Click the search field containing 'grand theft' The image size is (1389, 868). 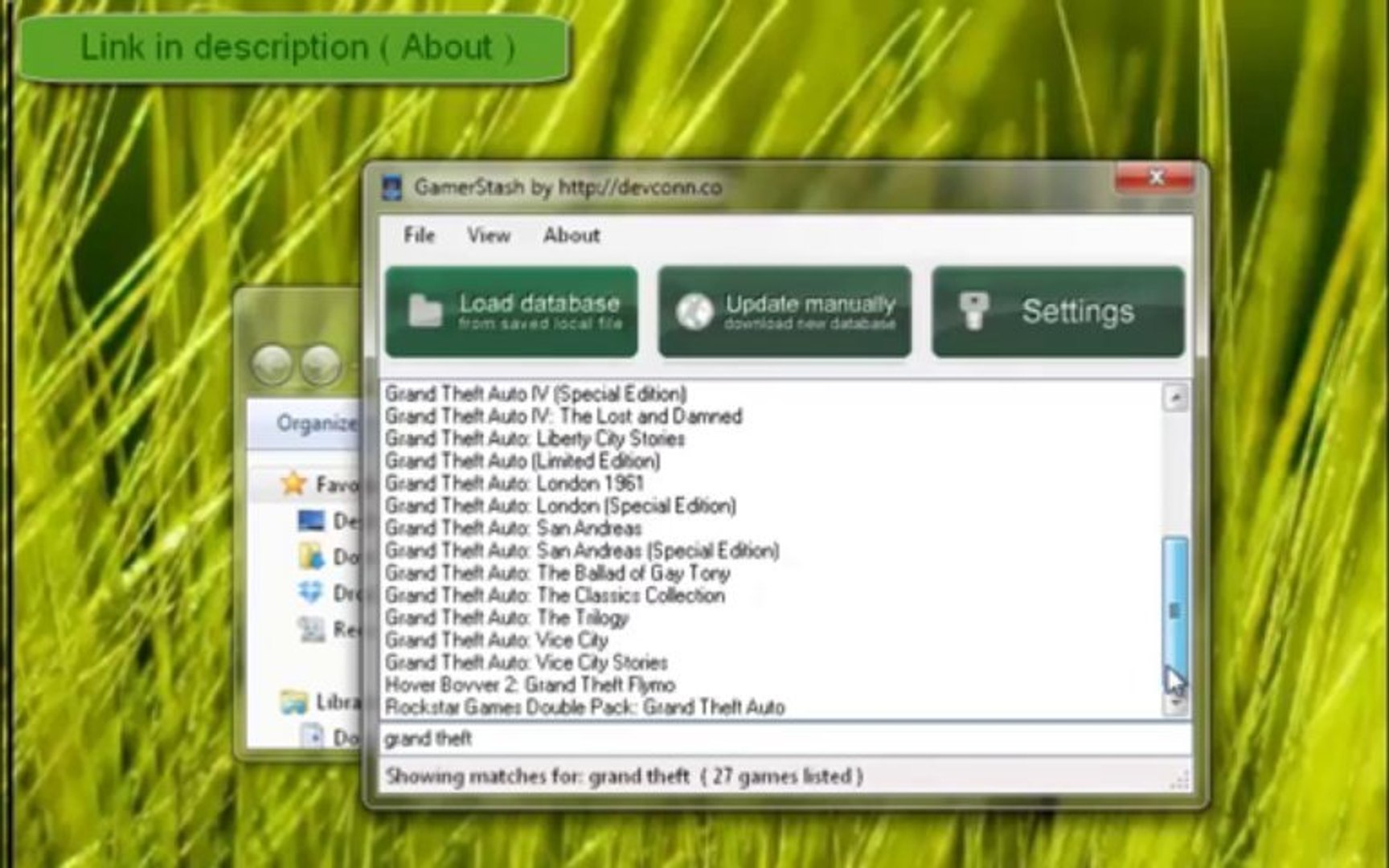[785, 739]
